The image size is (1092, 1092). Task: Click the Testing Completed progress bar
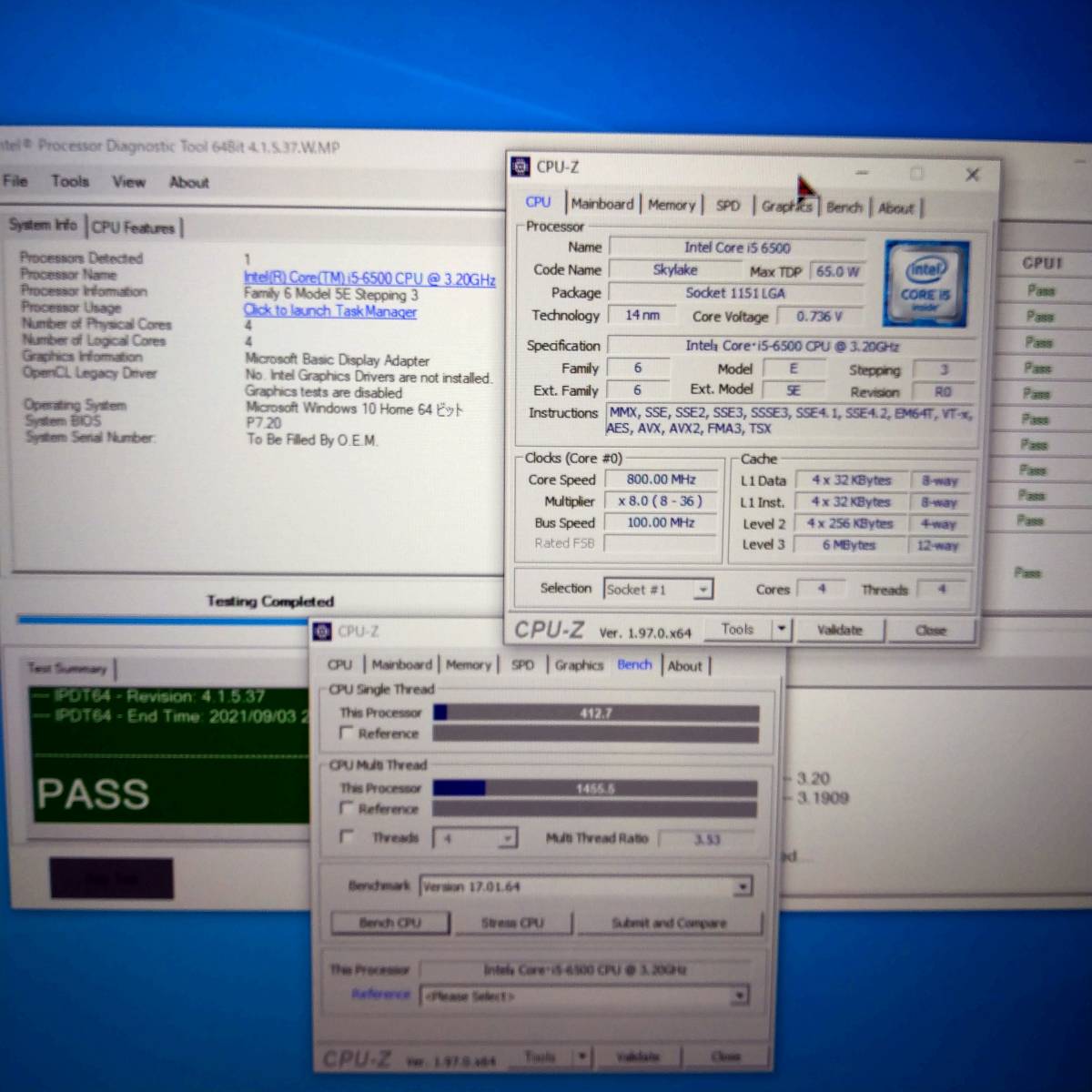[164, 620]
